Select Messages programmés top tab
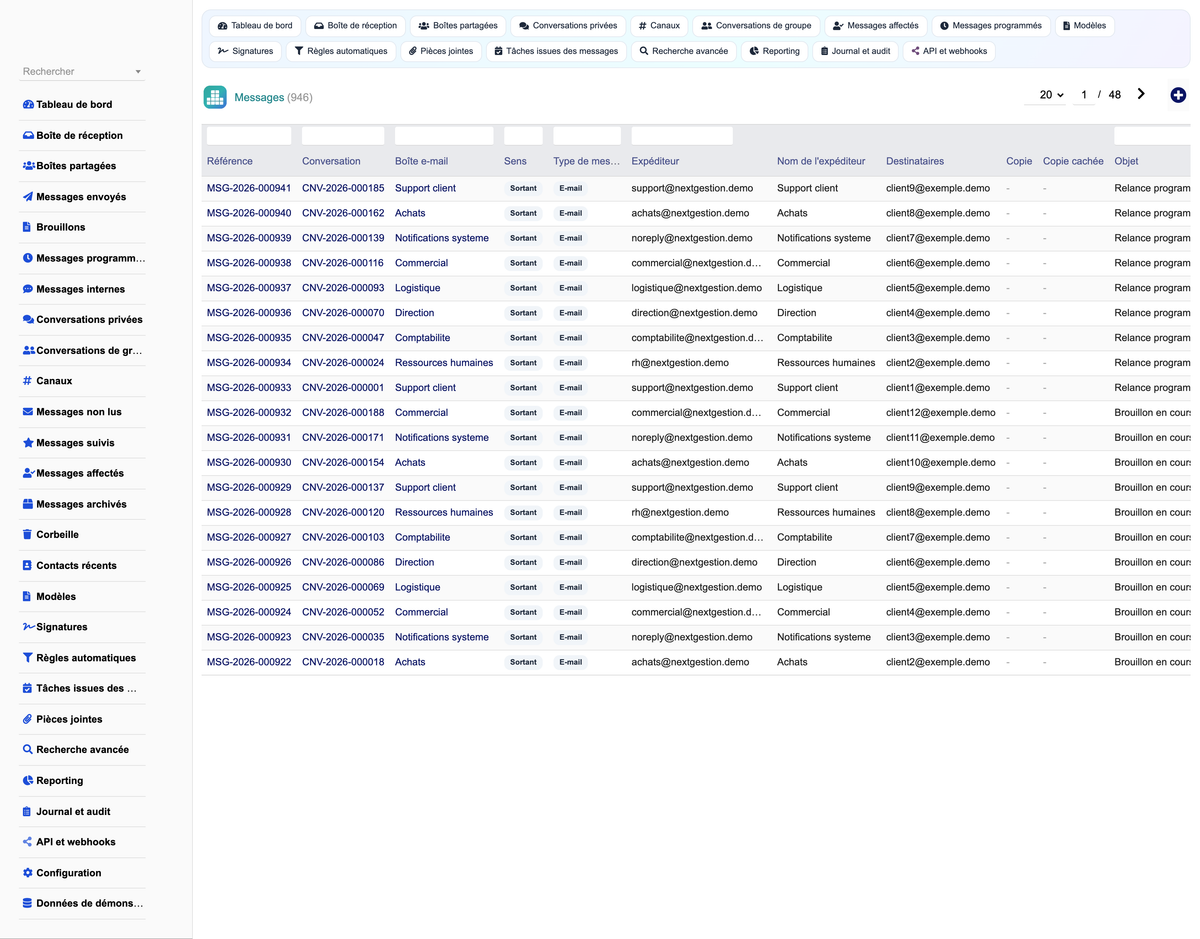Screen dimensions: 1200x939 [991, 26]
